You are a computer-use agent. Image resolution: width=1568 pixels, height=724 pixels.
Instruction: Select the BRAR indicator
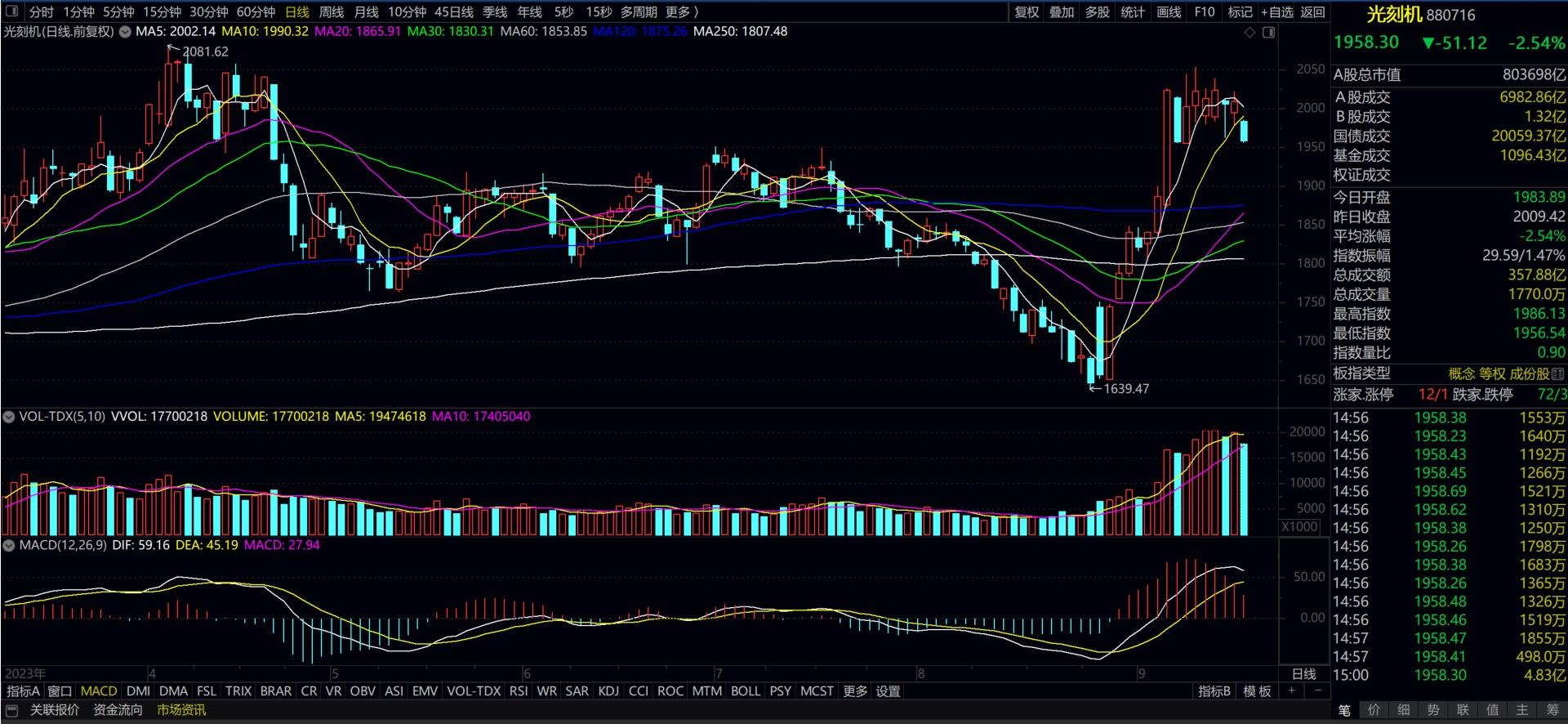[276, 691]
